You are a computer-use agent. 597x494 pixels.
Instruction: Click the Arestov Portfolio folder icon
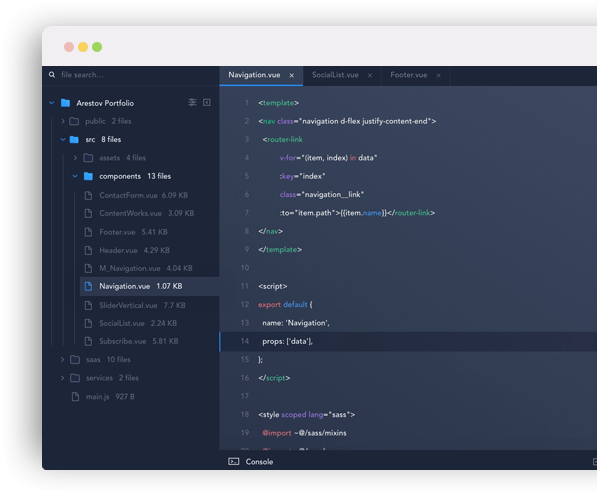(65, 103)
